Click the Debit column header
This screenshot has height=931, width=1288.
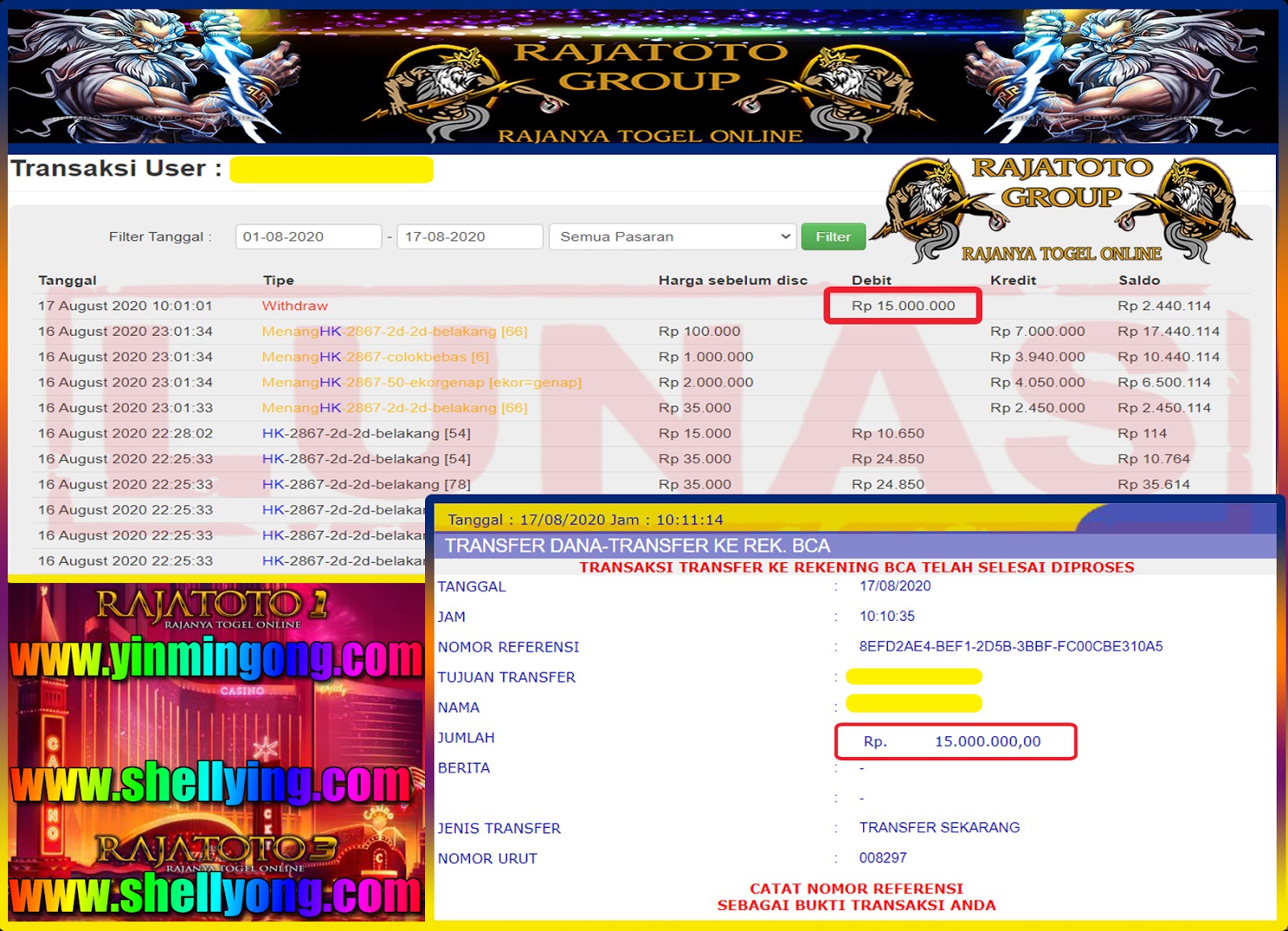[872, 280]
